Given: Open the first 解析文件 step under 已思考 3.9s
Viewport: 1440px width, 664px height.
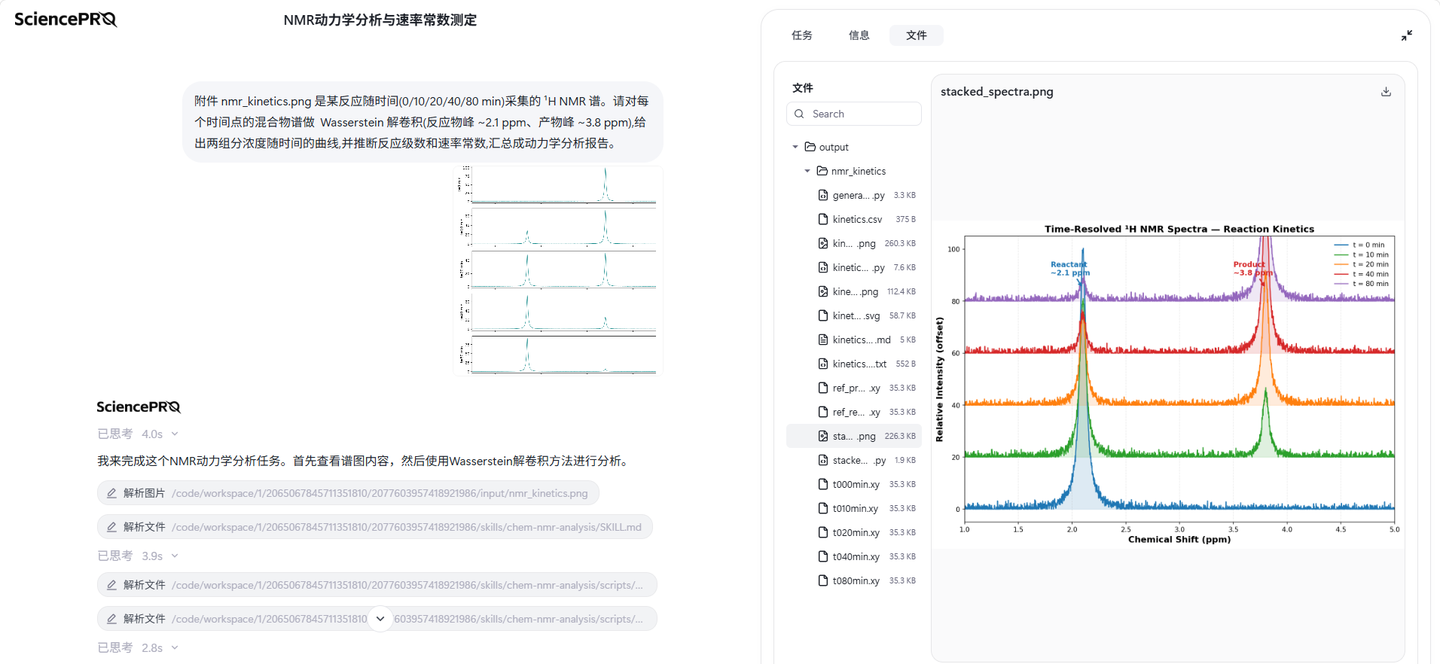Looking at the screenshot, I should point(377,585).
